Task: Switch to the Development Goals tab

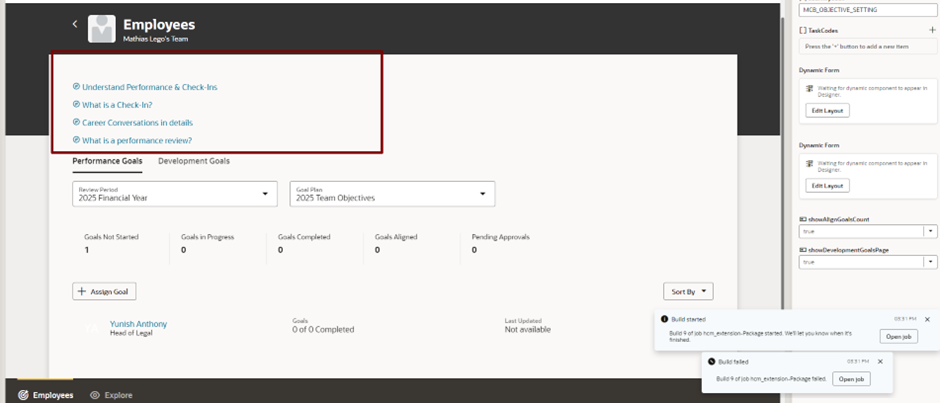Action: click(x=194, y=161)
